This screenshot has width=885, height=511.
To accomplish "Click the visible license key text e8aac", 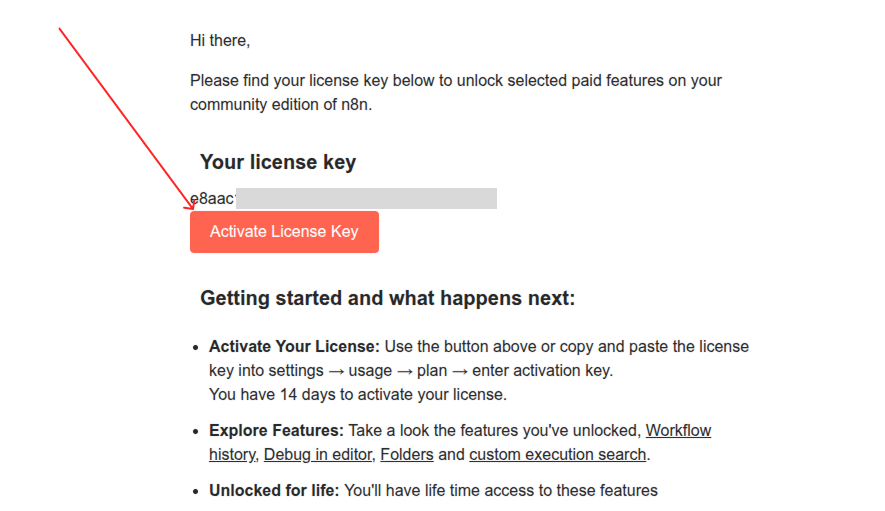I will [x=213, y=199].
